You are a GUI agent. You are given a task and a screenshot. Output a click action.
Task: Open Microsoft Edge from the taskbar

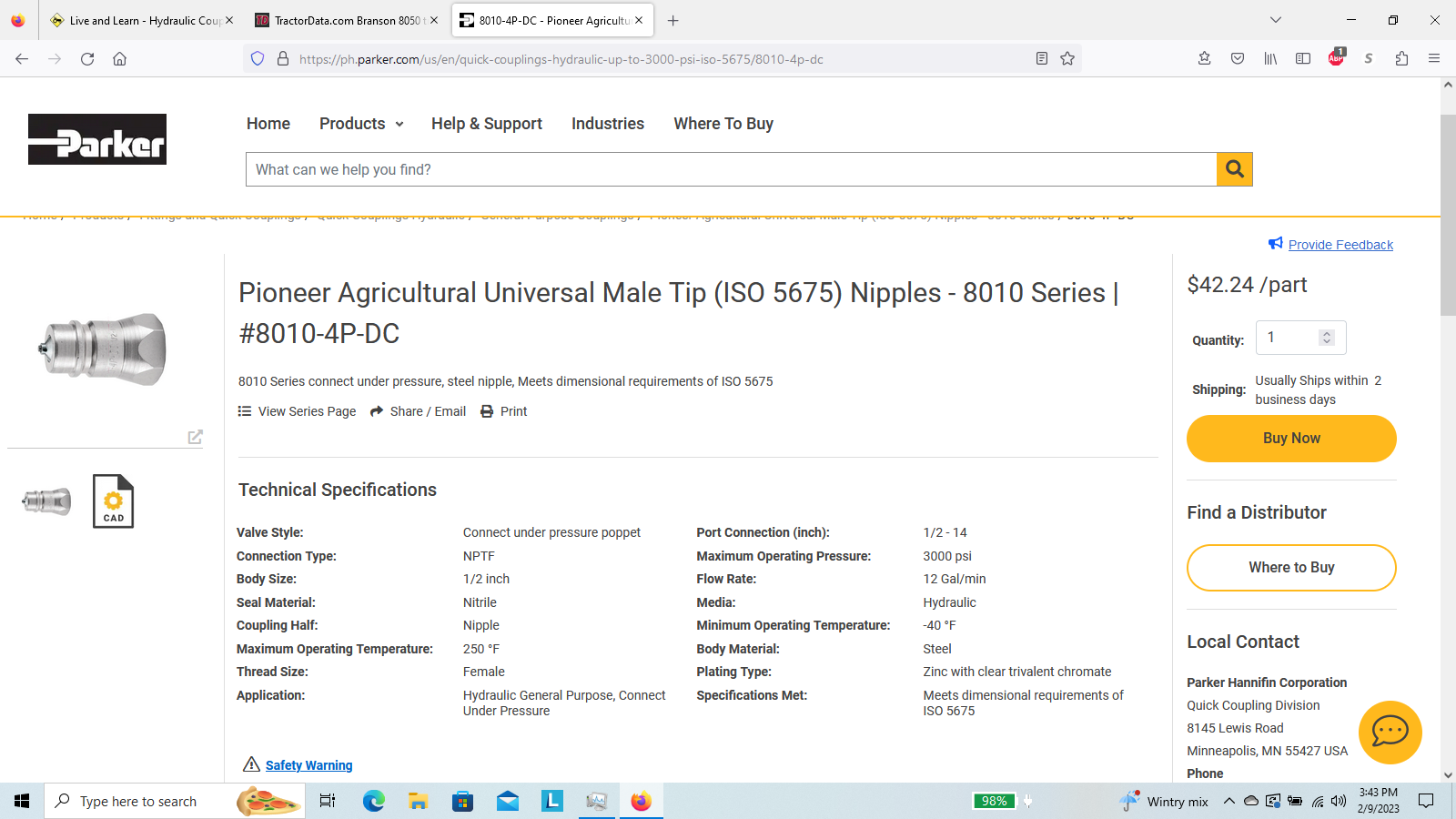[x=373, y=801]
